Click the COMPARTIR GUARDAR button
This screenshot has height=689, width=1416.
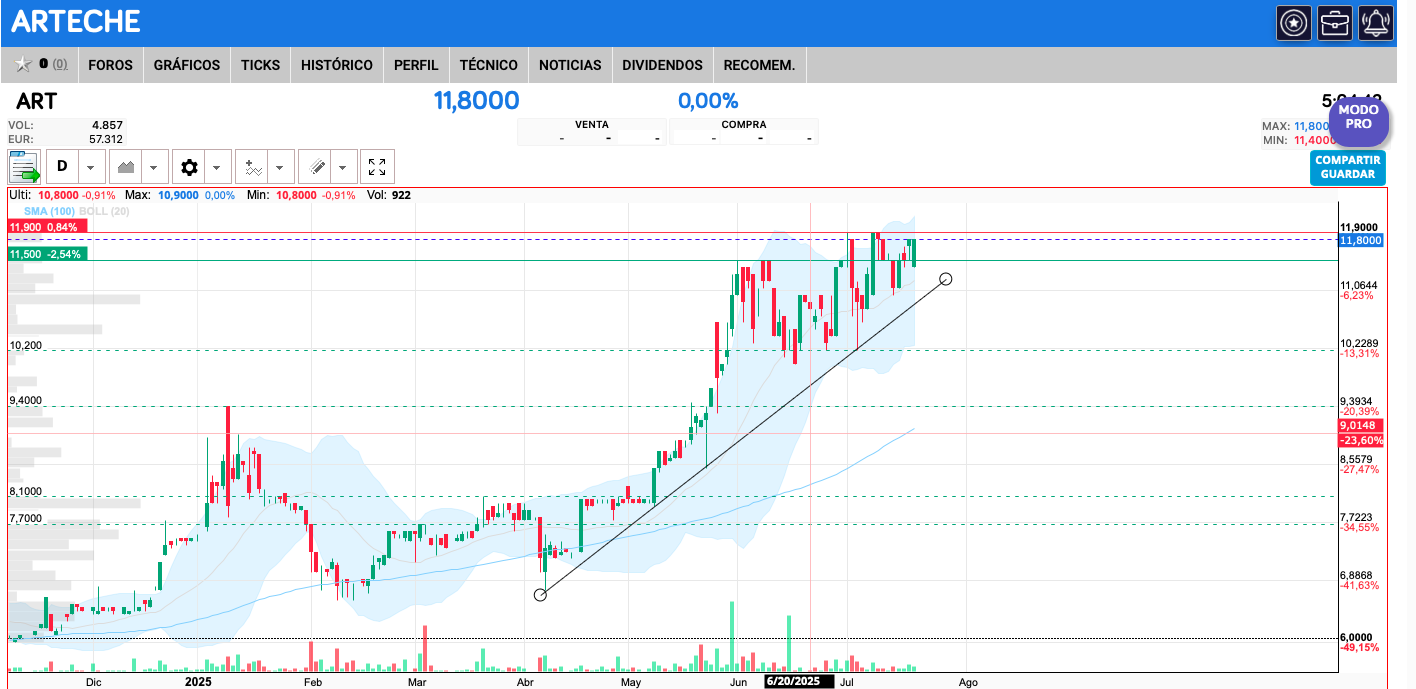pos(1348,167)
